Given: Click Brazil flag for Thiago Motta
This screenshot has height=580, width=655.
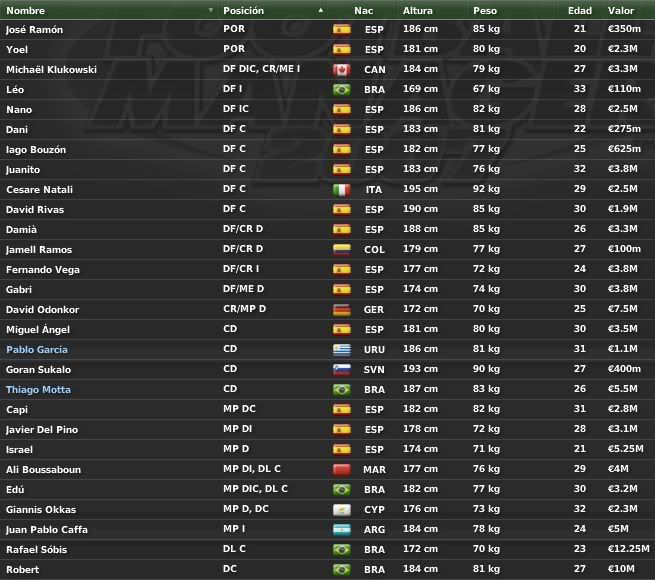Looking at the screenshot, I should click(x=342, y=389).
